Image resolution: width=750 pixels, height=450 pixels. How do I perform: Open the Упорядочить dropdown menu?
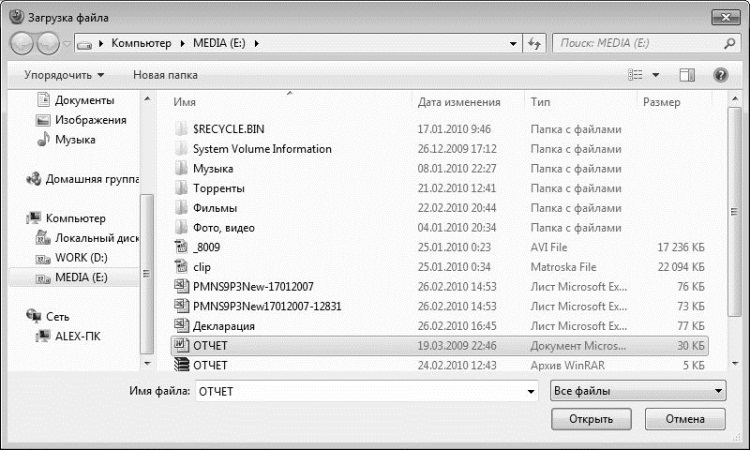click(64, 75)
